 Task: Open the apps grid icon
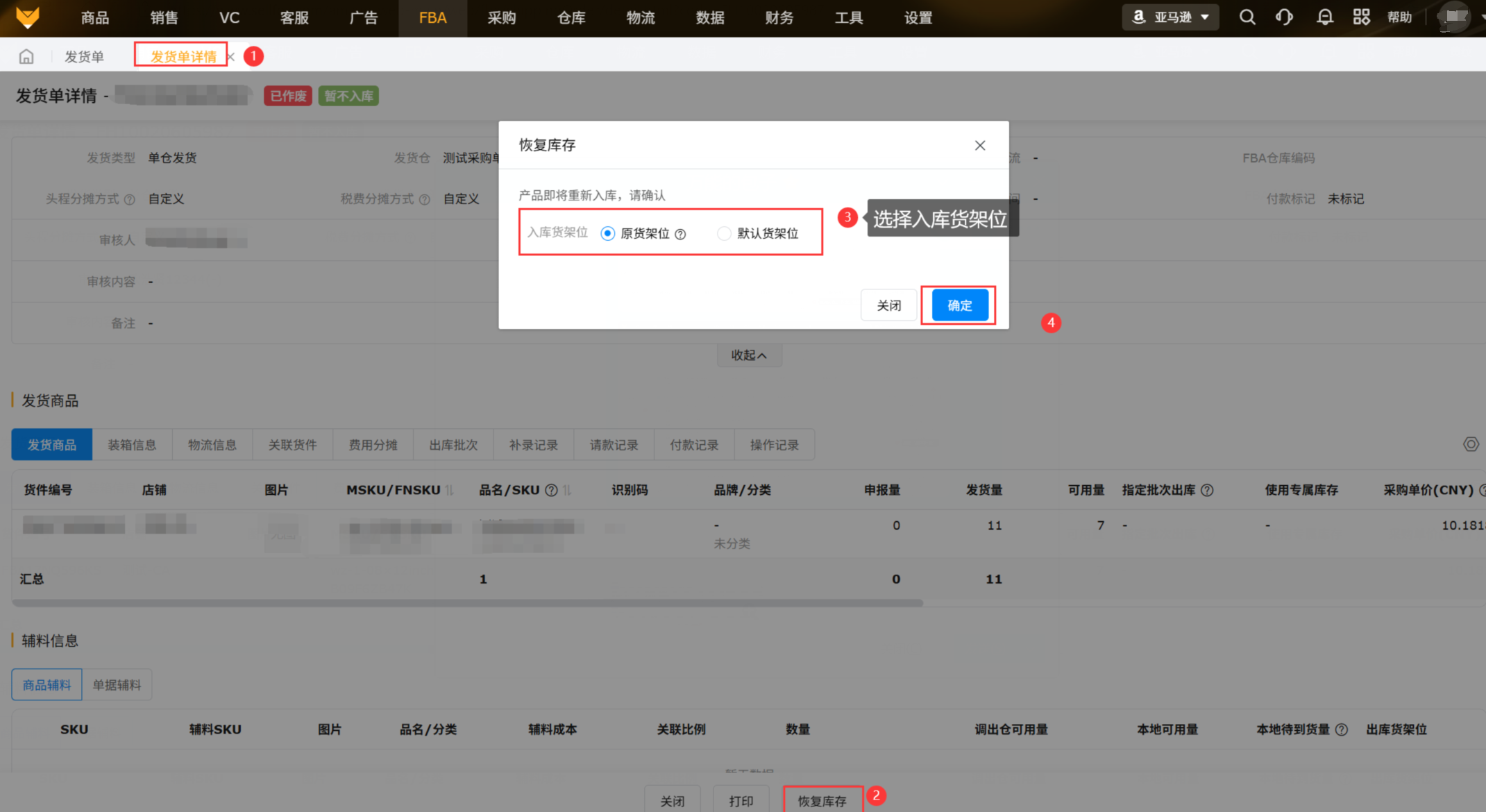tap(1361, 17)
